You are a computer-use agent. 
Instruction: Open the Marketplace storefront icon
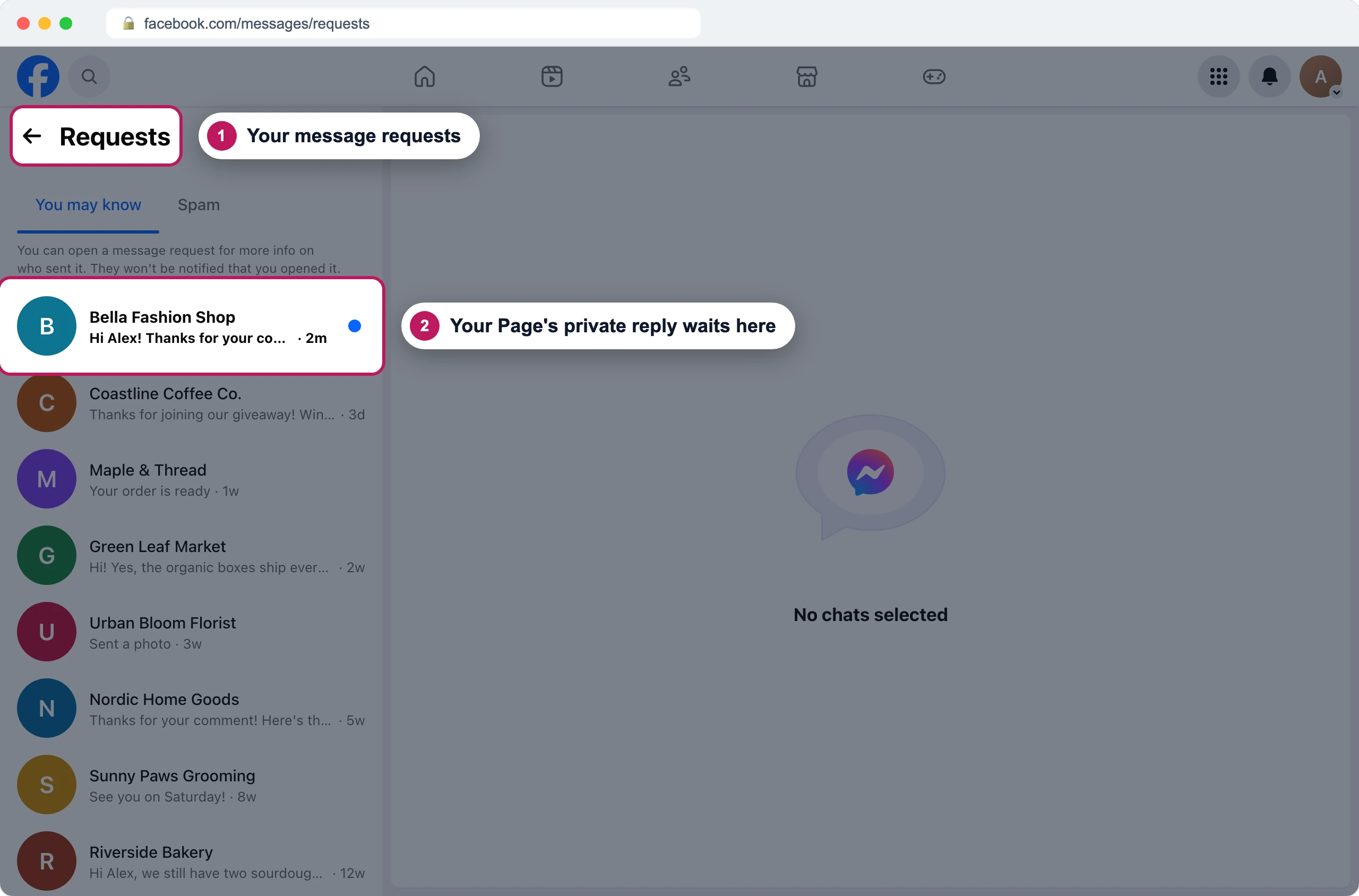coord(807,76)
